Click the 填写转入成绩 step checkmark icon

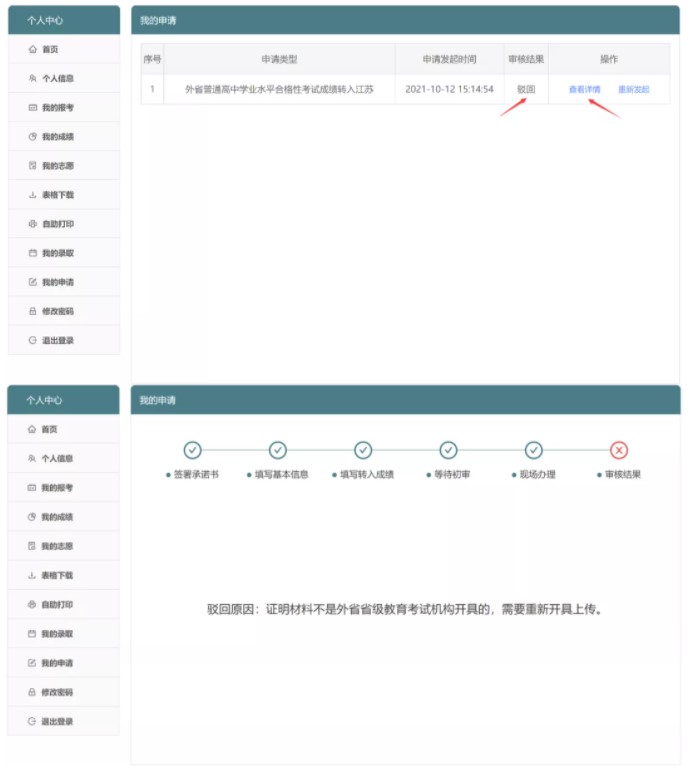(x=363, y=450)
